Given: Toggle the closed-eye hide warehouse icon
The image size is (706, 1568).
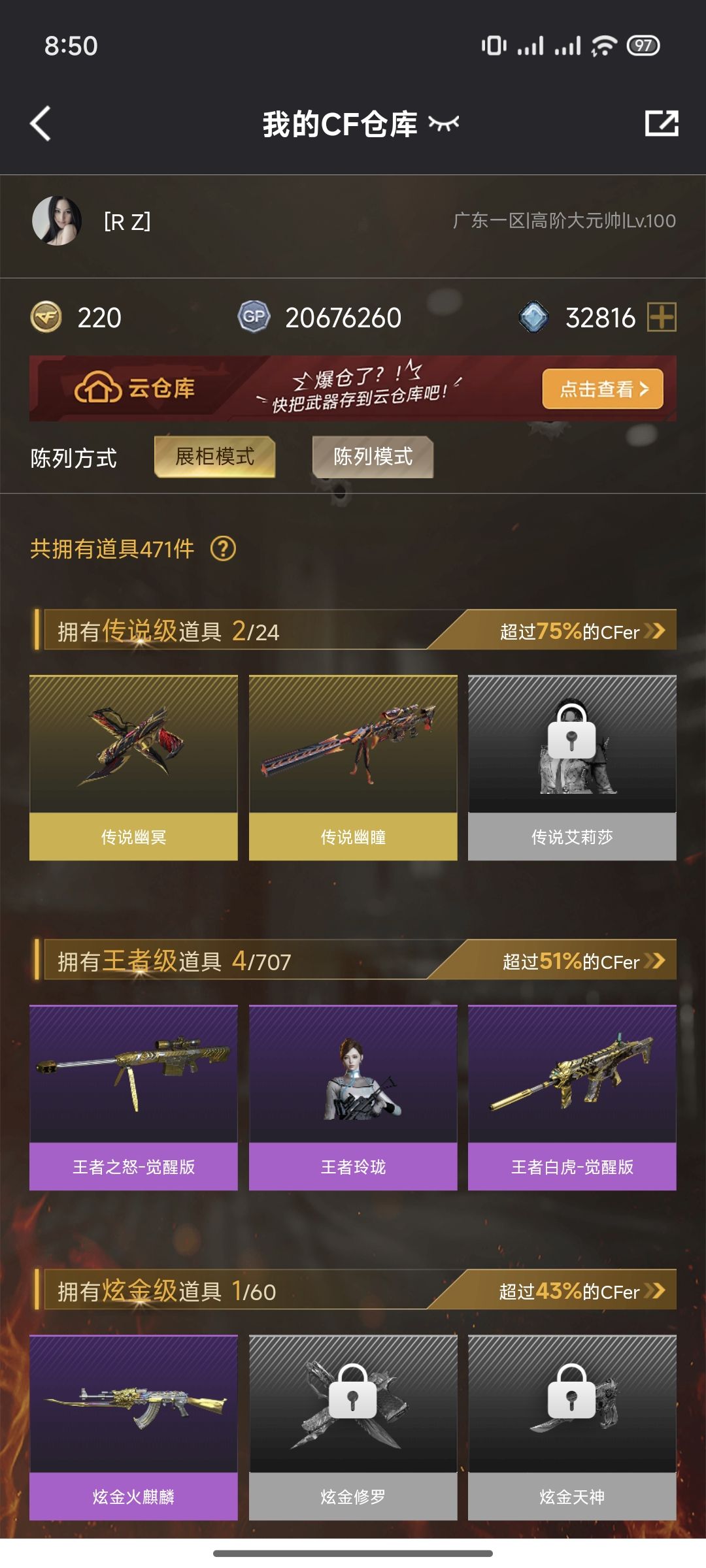Looking at the screenshot, I should point(444,123).
